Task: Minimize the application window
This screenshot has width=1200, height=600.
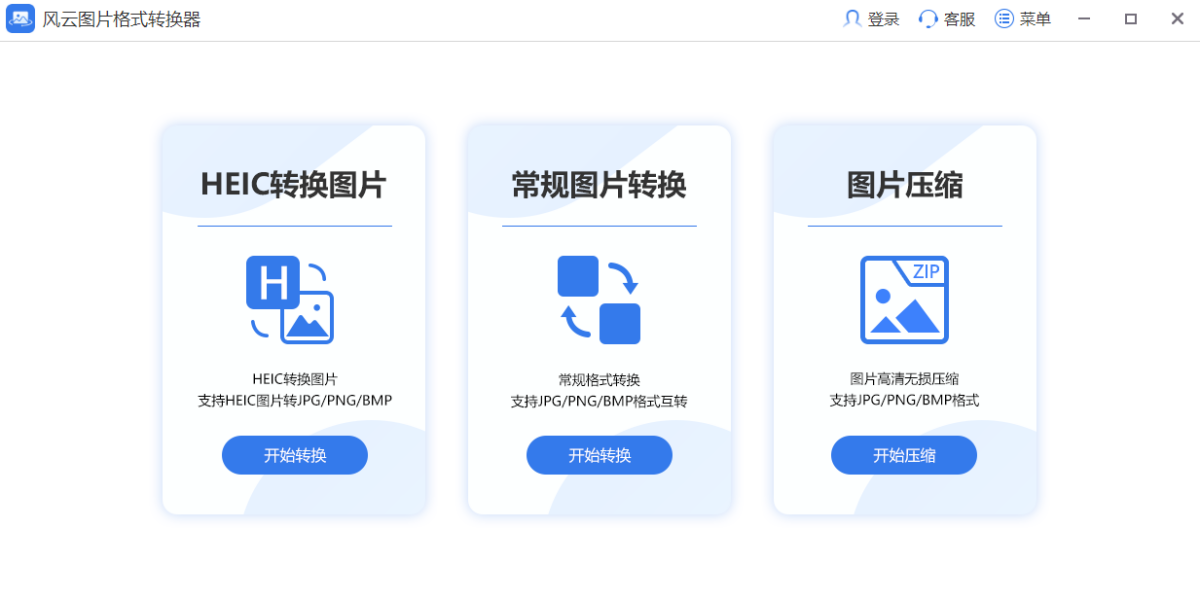Action: (x=1084, y=18)
